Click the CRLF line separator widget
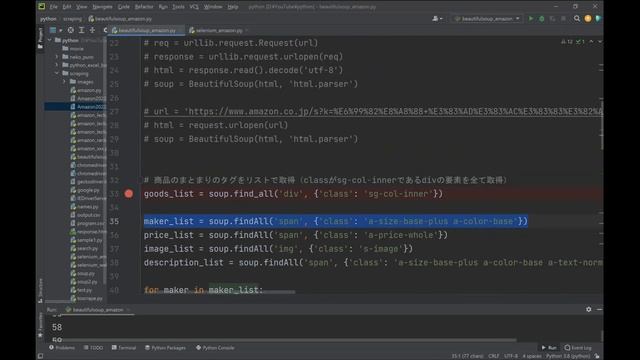Screen dimensions: 640x360 tap(493, 356)
